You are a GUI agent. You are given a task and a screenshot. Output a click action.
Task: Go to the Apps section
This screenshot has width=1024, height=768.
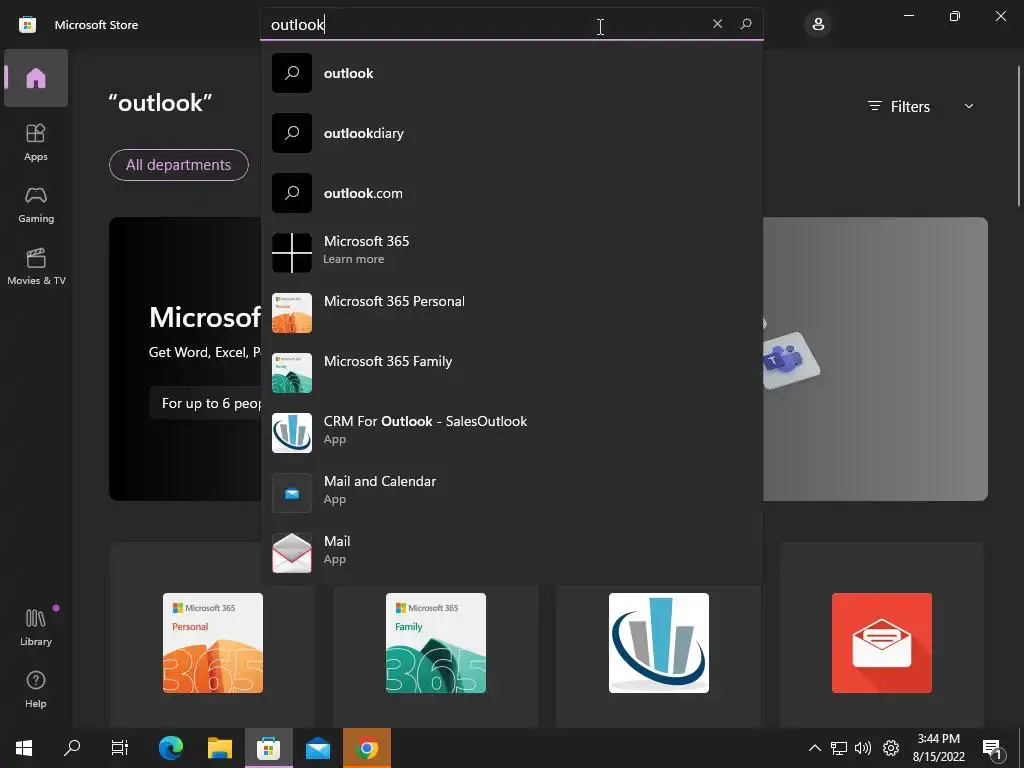(36, 142)
